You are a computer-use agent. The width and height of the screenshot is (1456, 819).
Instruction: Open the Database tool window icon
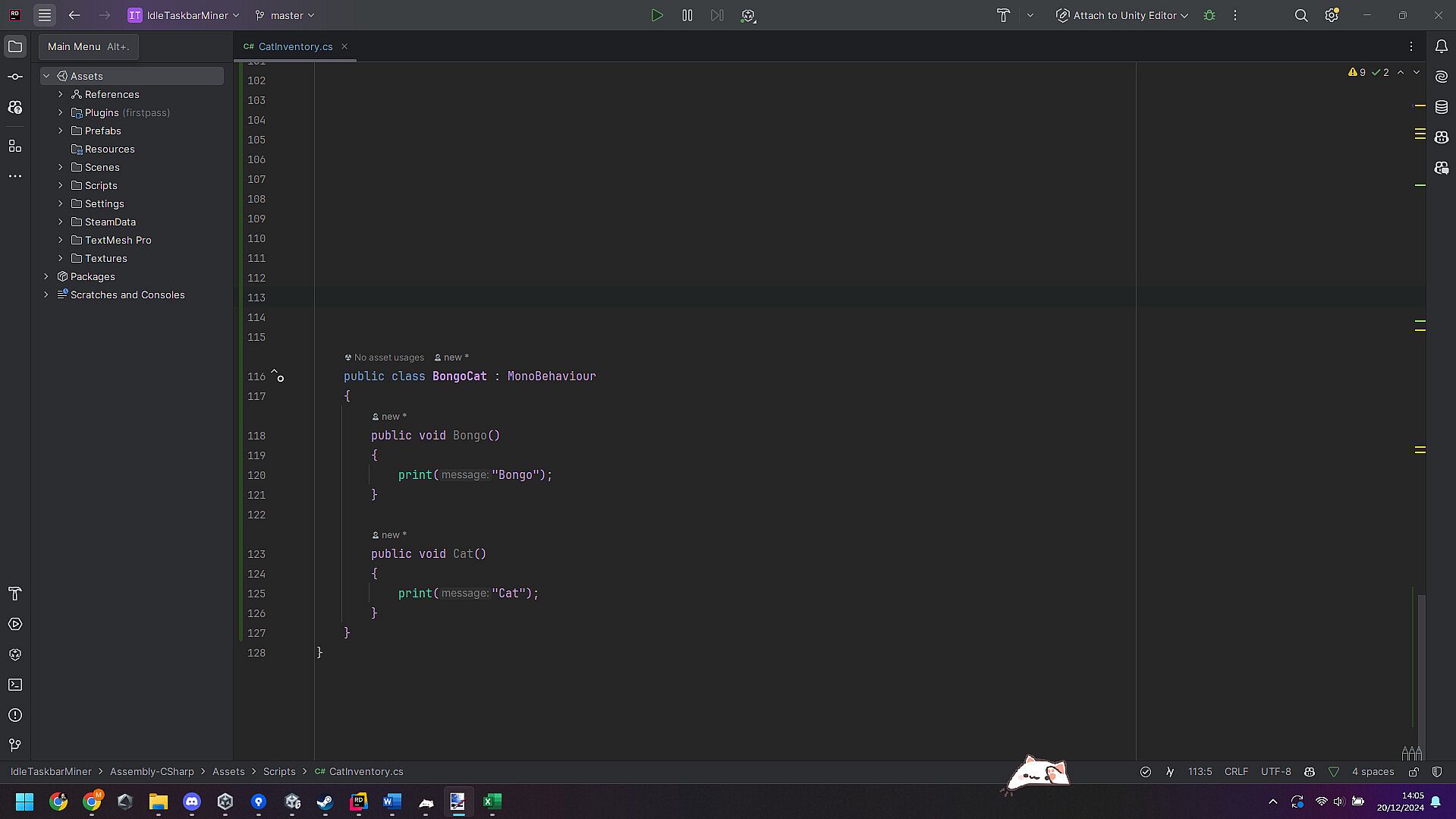(1441, 107)
